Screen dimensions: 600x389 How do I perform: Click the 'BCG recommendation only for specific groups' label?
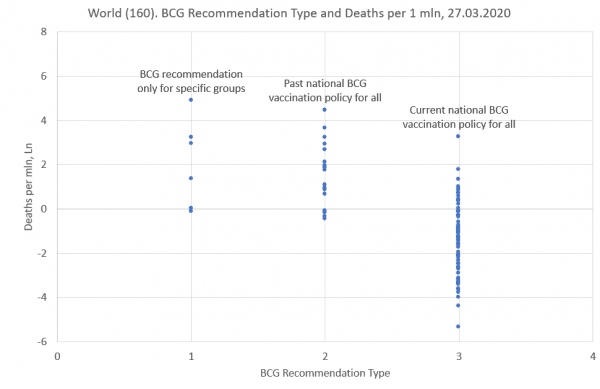point(191,81)
